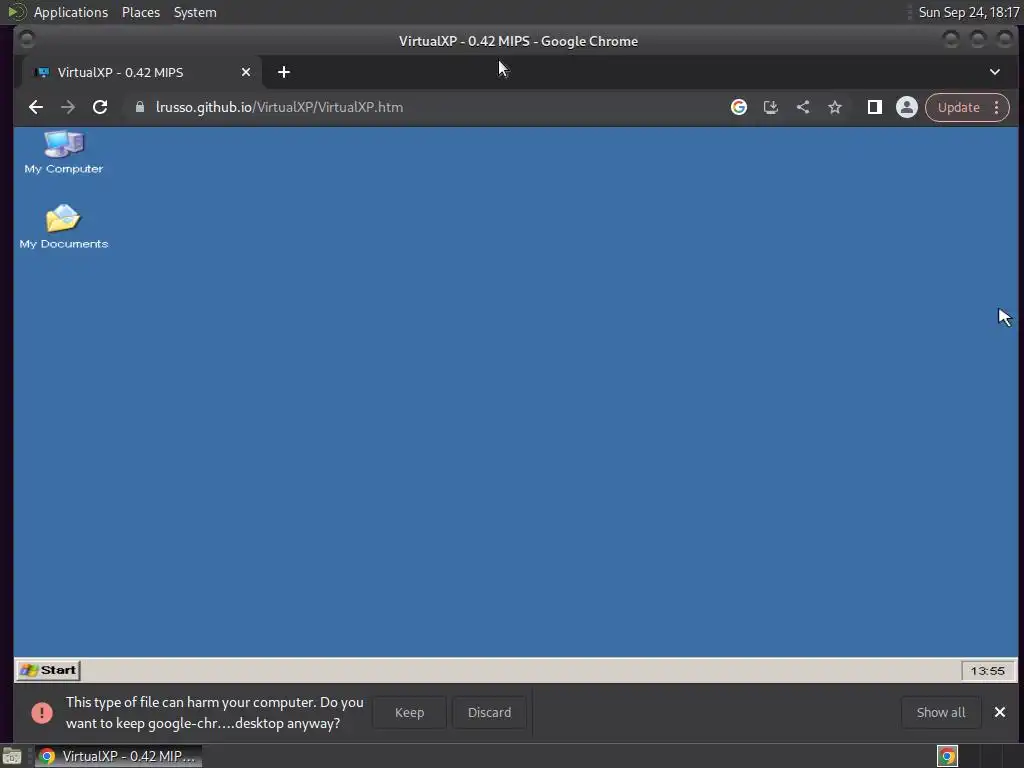This screenshot has height=768, width=1024.
Task: Click the forward navigation arrow
Action: (68, 107)
